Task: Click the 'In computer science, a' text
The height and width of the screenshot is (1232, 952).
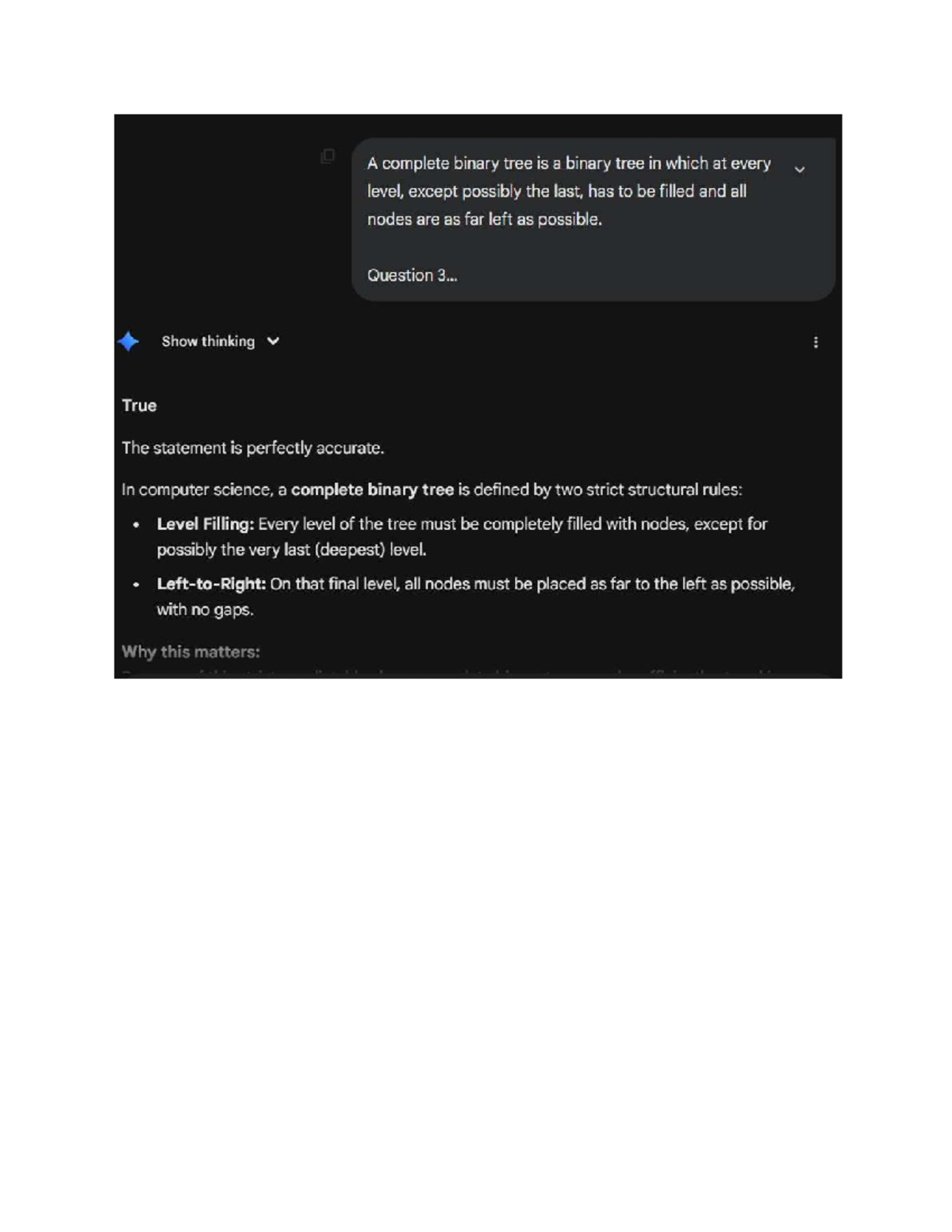Action: [204, 489]
